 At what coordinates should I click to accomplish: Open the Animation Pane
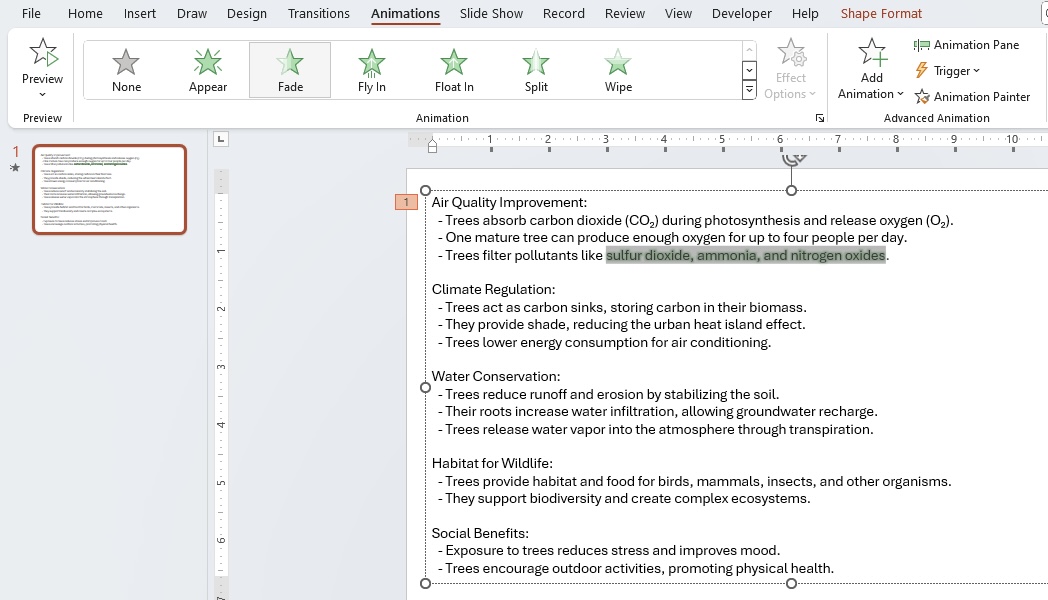pyautogui.click(x=966, y=45)
